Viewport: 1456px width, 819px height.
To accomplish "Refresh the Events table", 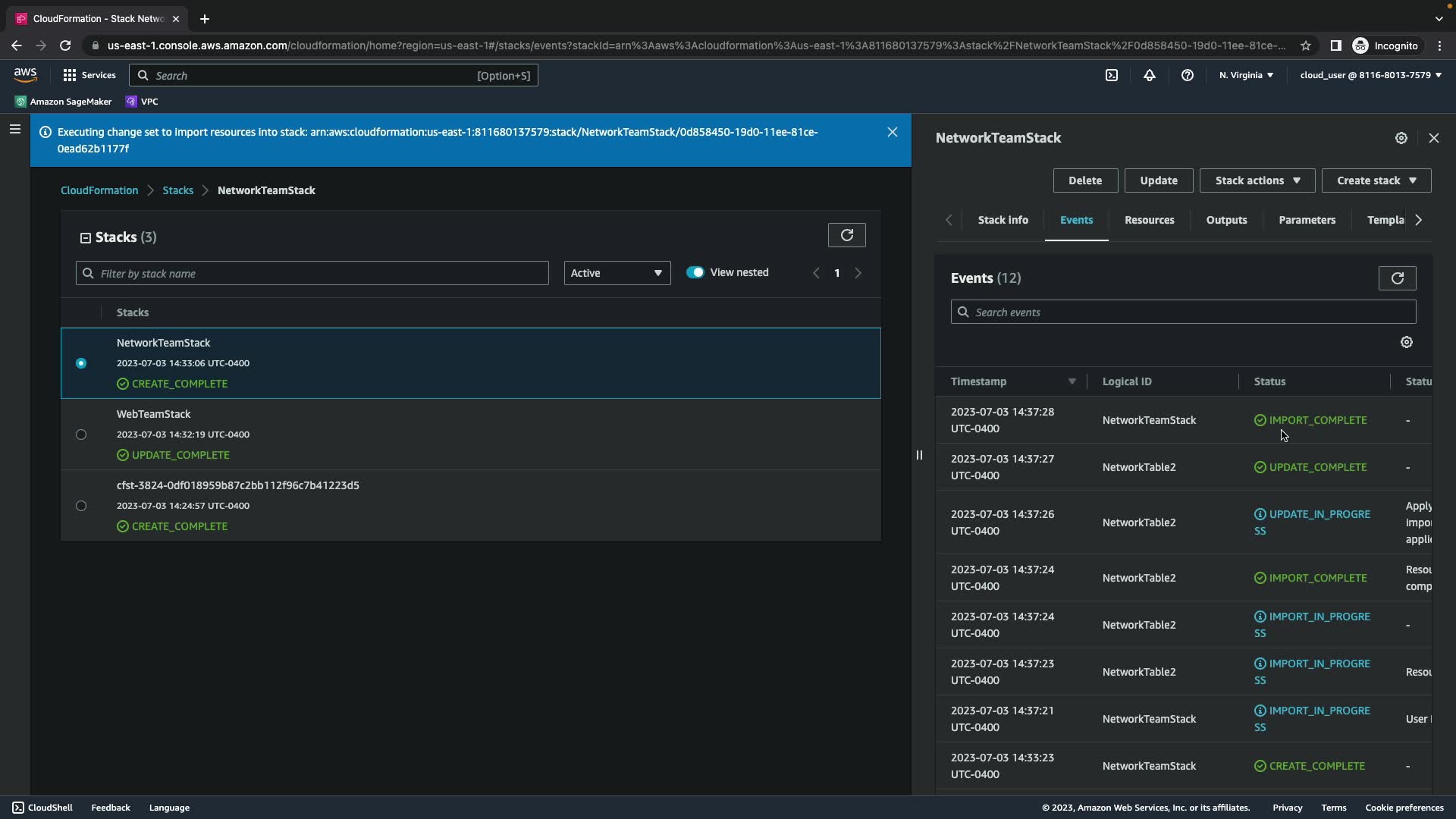I will coord(1397,278).
